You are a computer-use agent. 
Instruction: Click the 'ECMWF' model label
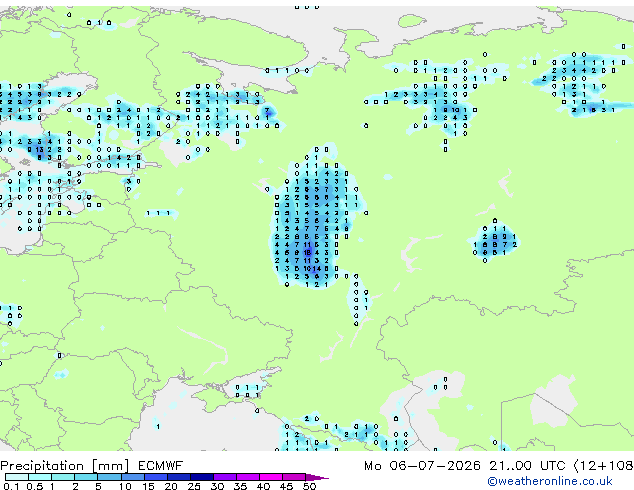pyautogui.click(x=161, y=466)
